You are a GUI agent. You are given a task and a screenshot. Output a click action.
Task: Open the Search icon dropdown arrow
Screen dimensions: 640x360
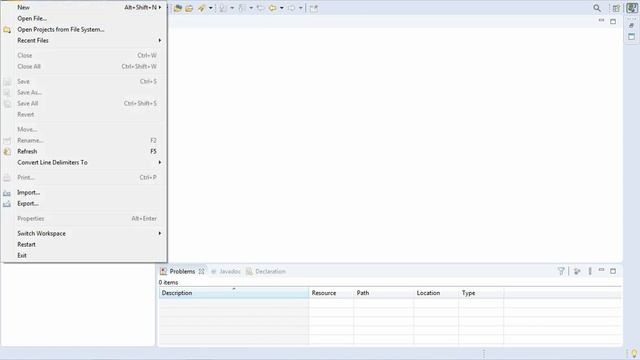pos(211,8)
